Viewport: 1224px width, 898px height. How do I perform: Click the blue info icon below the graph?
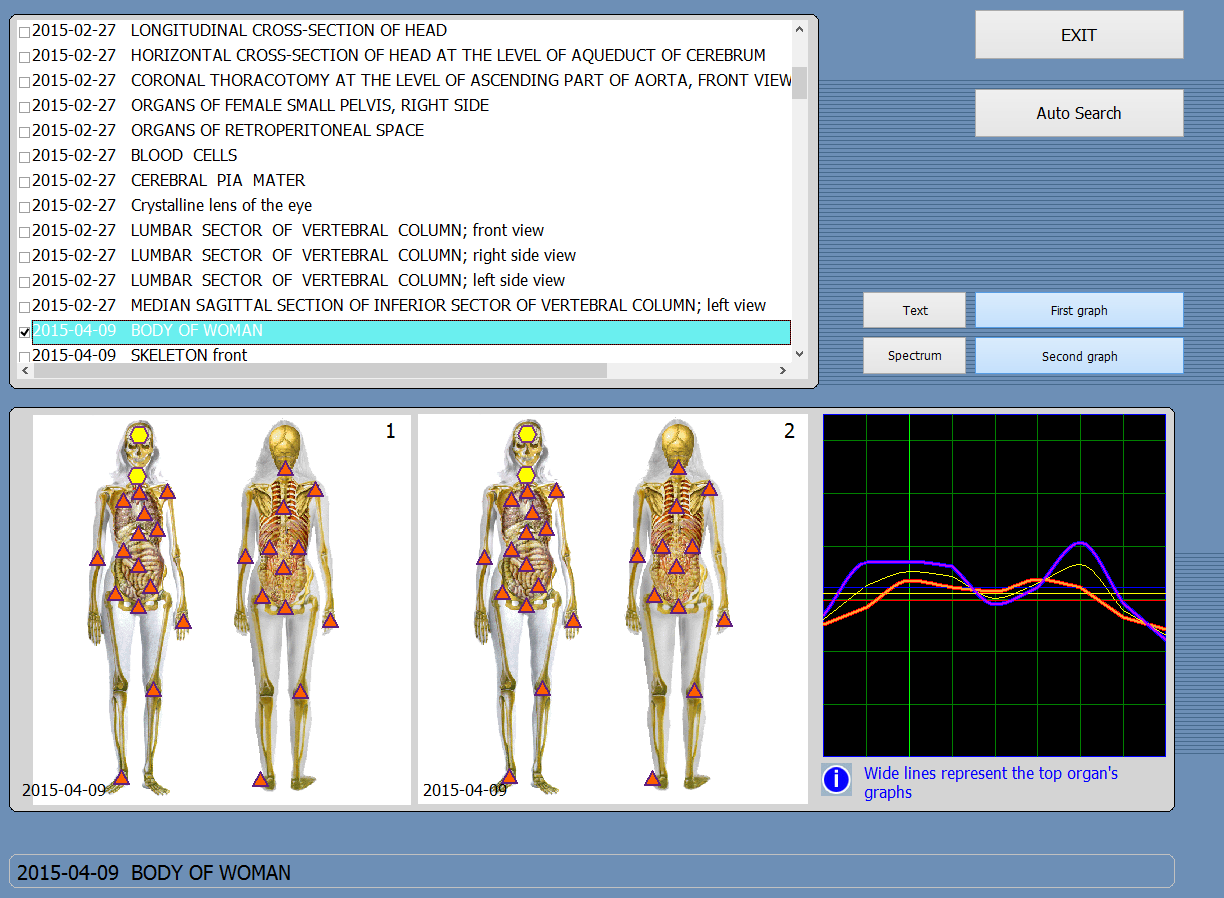pyautogui.click(x=836, y=779)
